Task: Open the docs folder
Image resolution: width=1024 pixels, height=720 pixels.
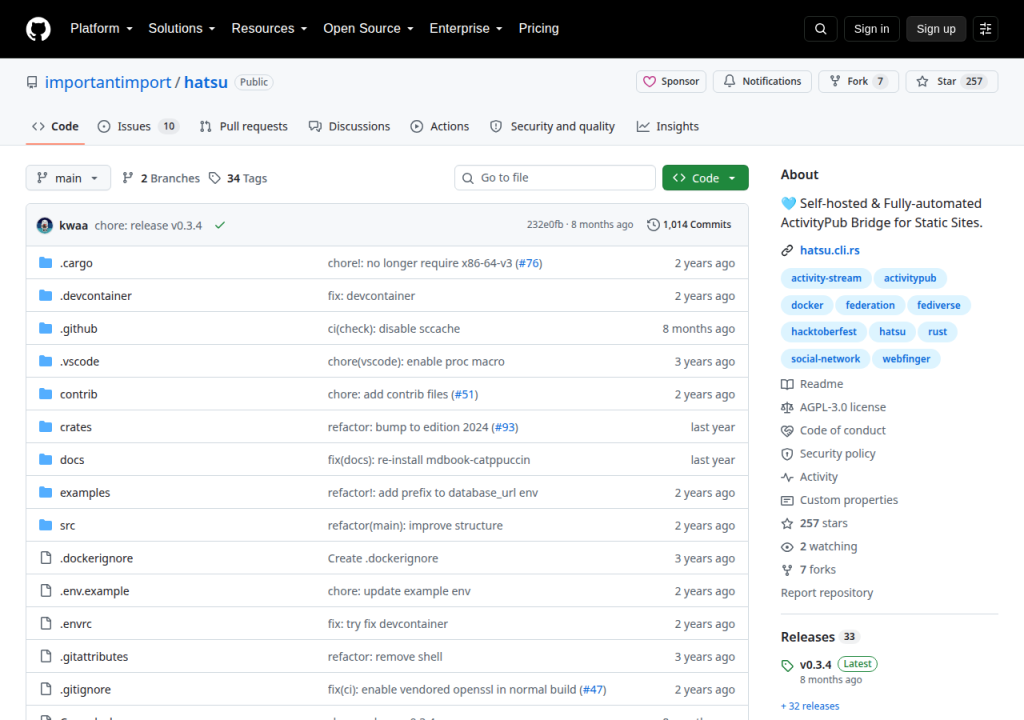Action: pyautogui.click(x=72, y=459)
